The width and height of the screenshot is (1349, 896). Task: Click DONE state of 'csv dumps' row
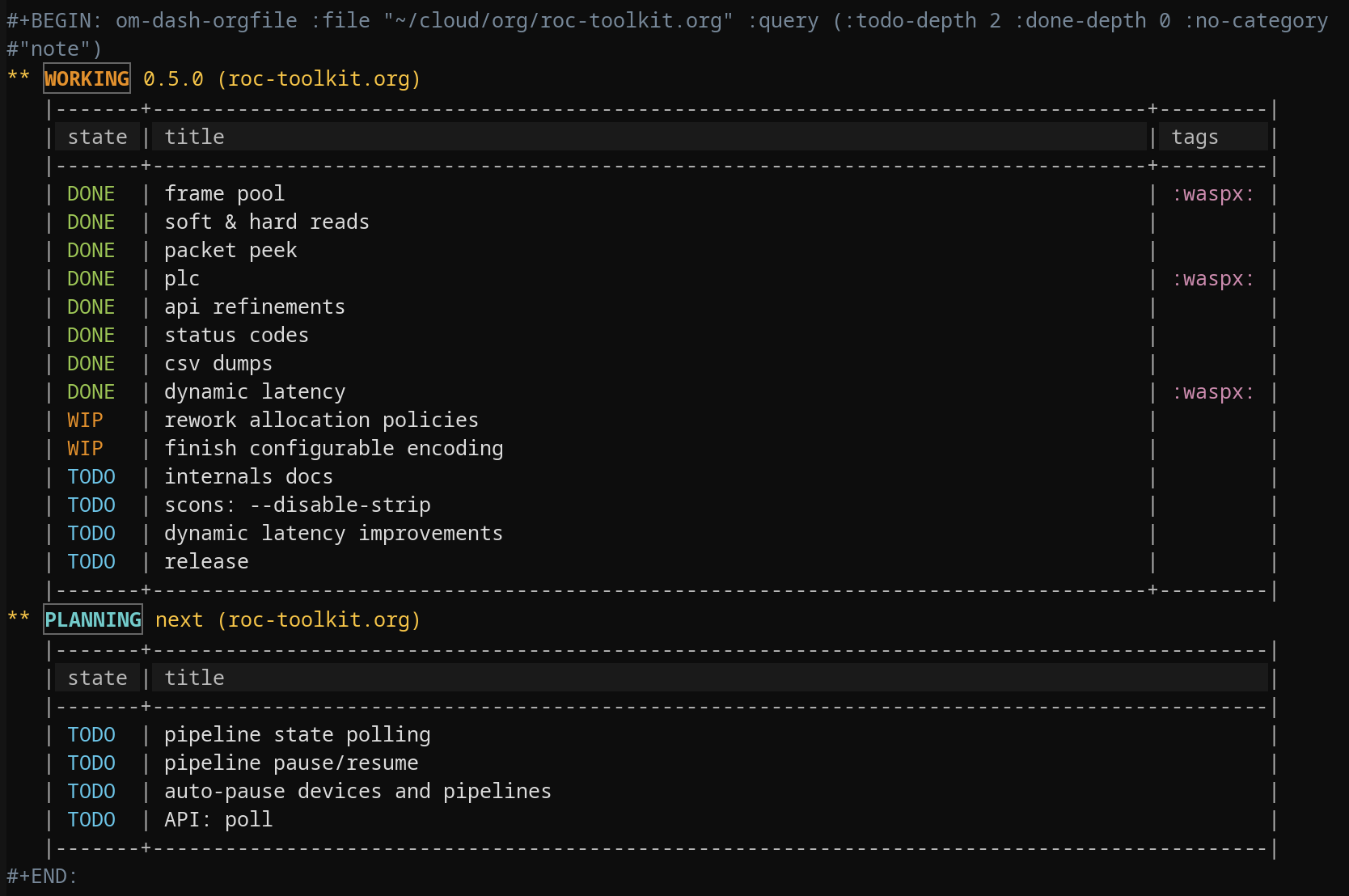pos(91,363)
